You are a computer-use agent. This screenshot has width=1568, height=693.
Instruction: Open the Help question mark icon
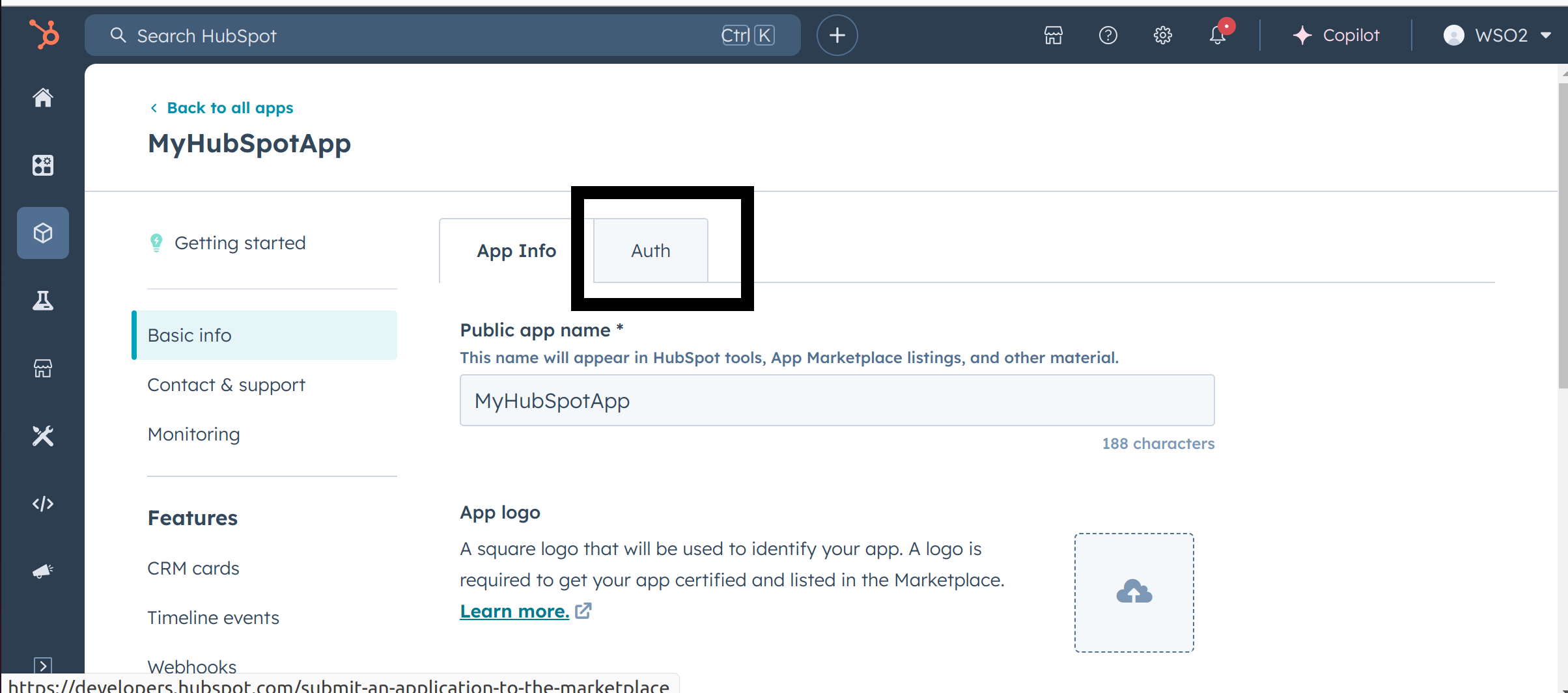coord(1108,35)
